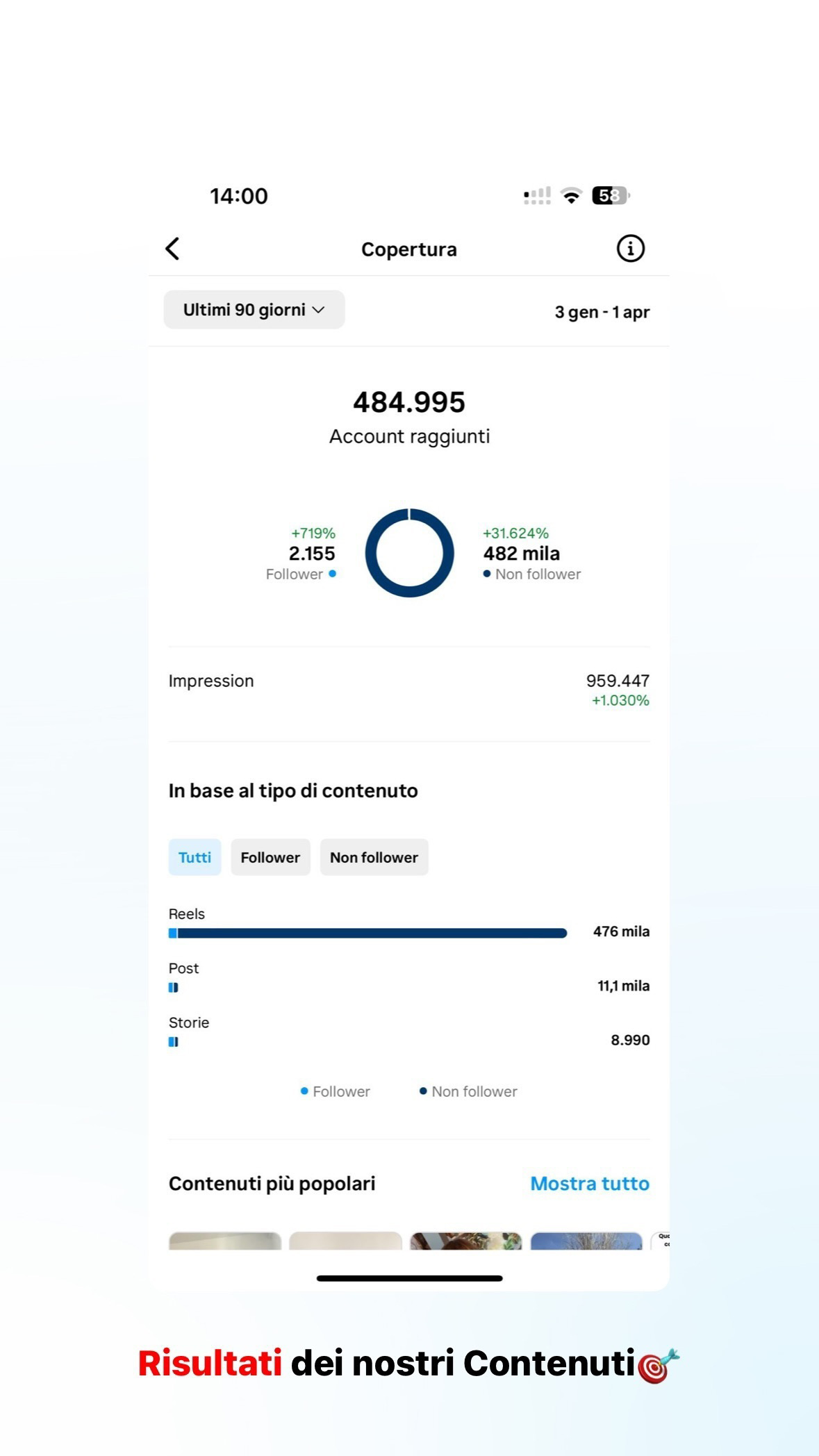
Task: Click the +719% follower change
Action: point(313,533)
